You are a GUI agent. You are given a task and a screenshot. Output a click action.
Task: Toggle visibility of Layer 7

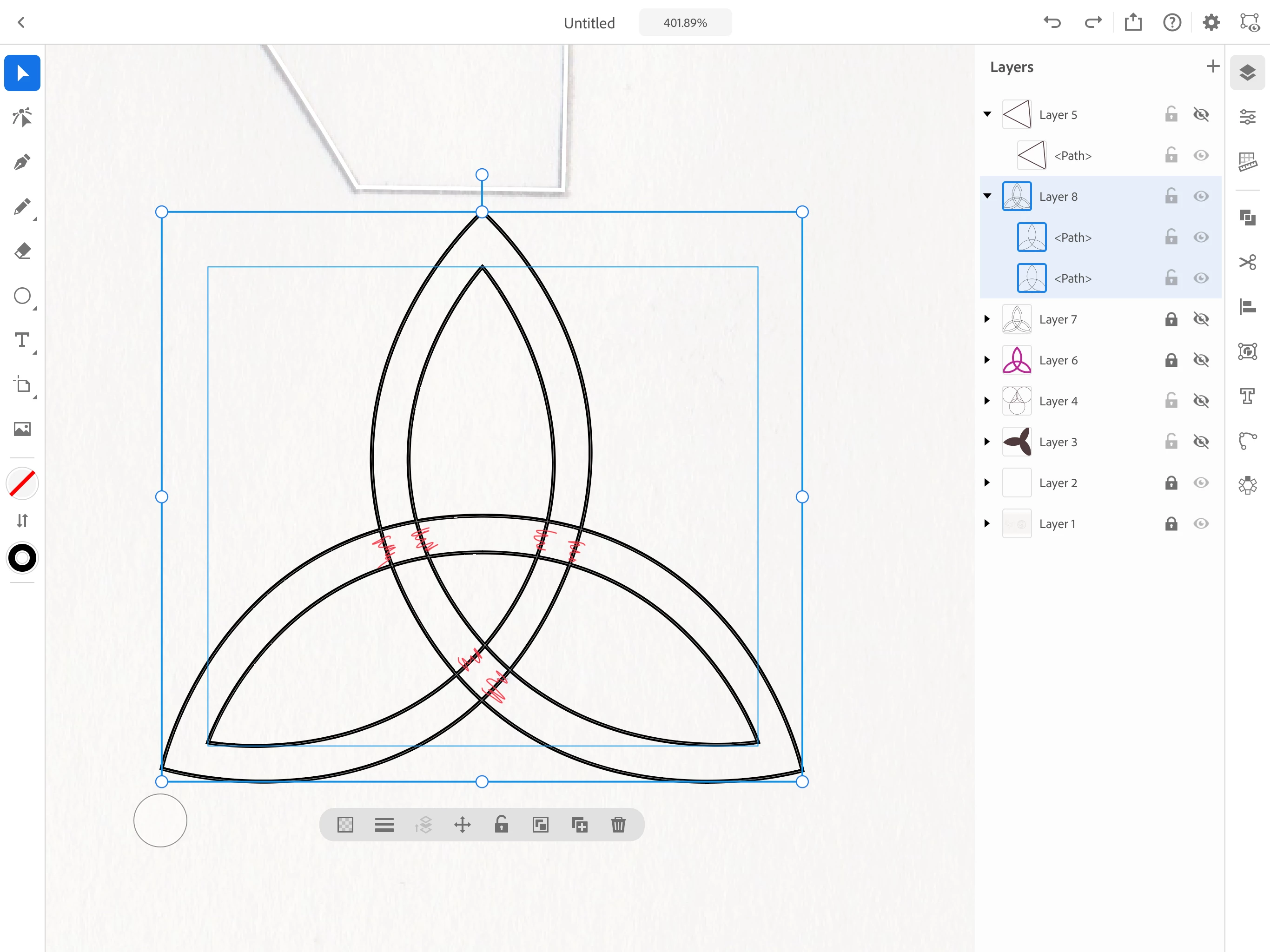(x=1201, y=319)
